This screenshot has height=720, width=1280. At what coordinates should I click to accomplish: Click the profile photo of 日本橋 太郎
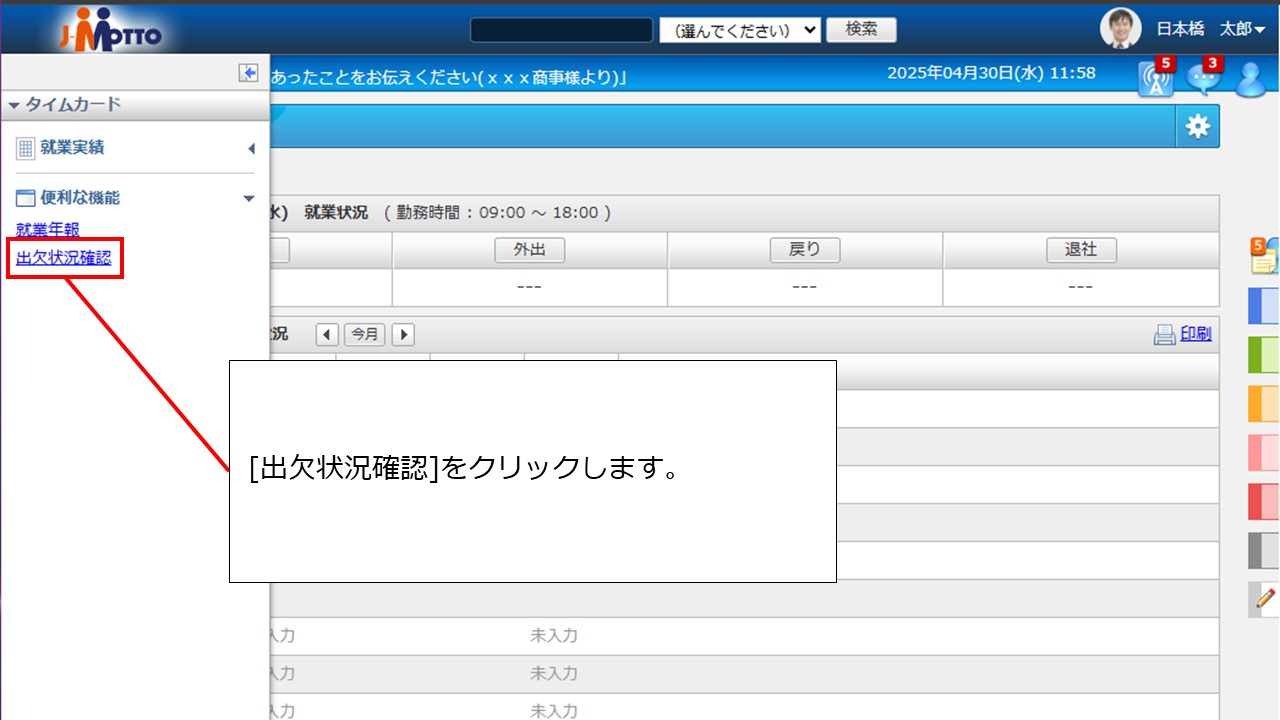(x=1120, y=29)
